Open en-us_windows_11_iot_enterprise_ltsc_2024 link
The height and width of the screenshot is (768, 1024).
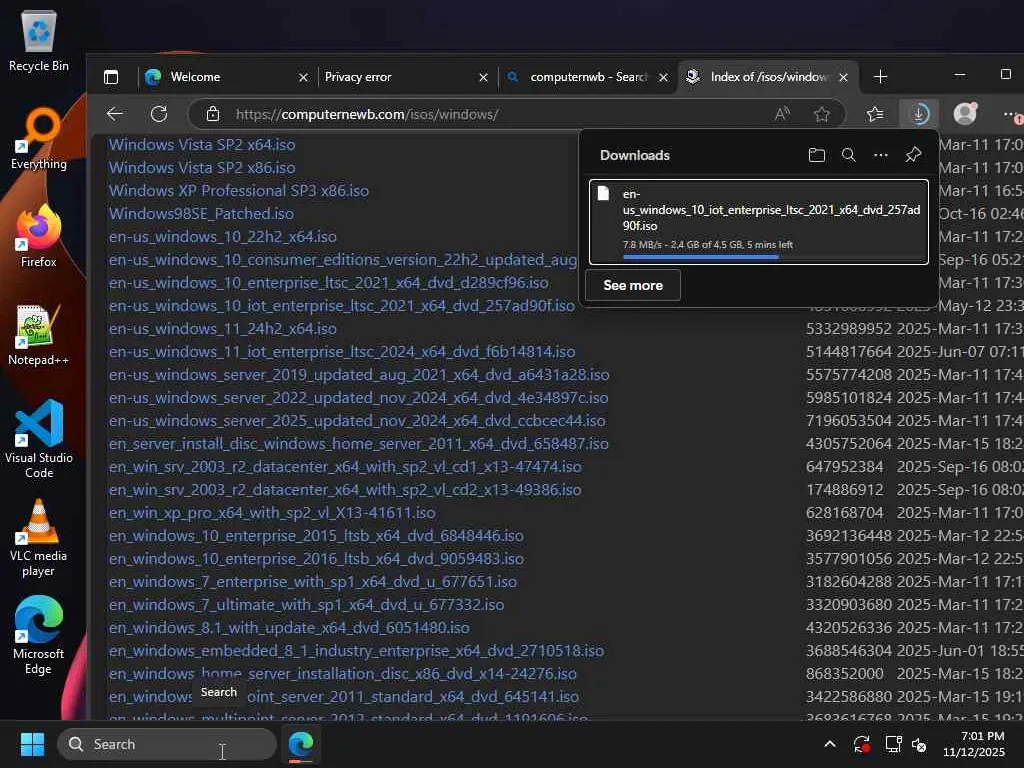click(342, 352)
